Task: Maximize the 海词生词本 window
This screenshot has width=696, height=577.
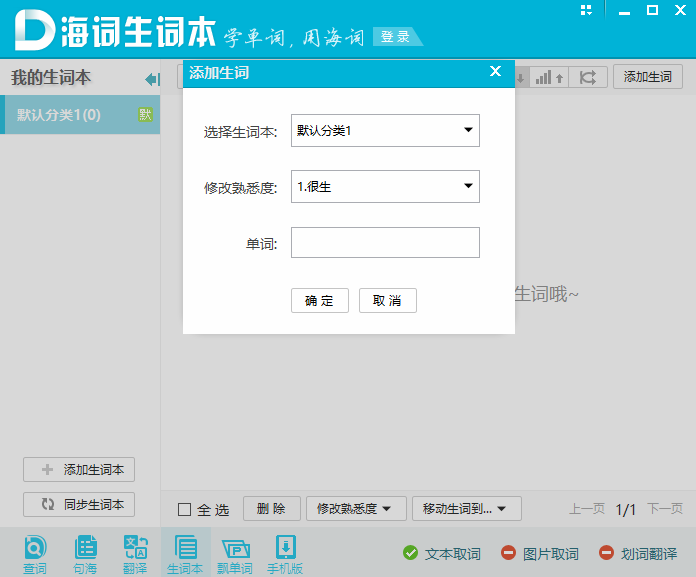Action: point(652,10)
